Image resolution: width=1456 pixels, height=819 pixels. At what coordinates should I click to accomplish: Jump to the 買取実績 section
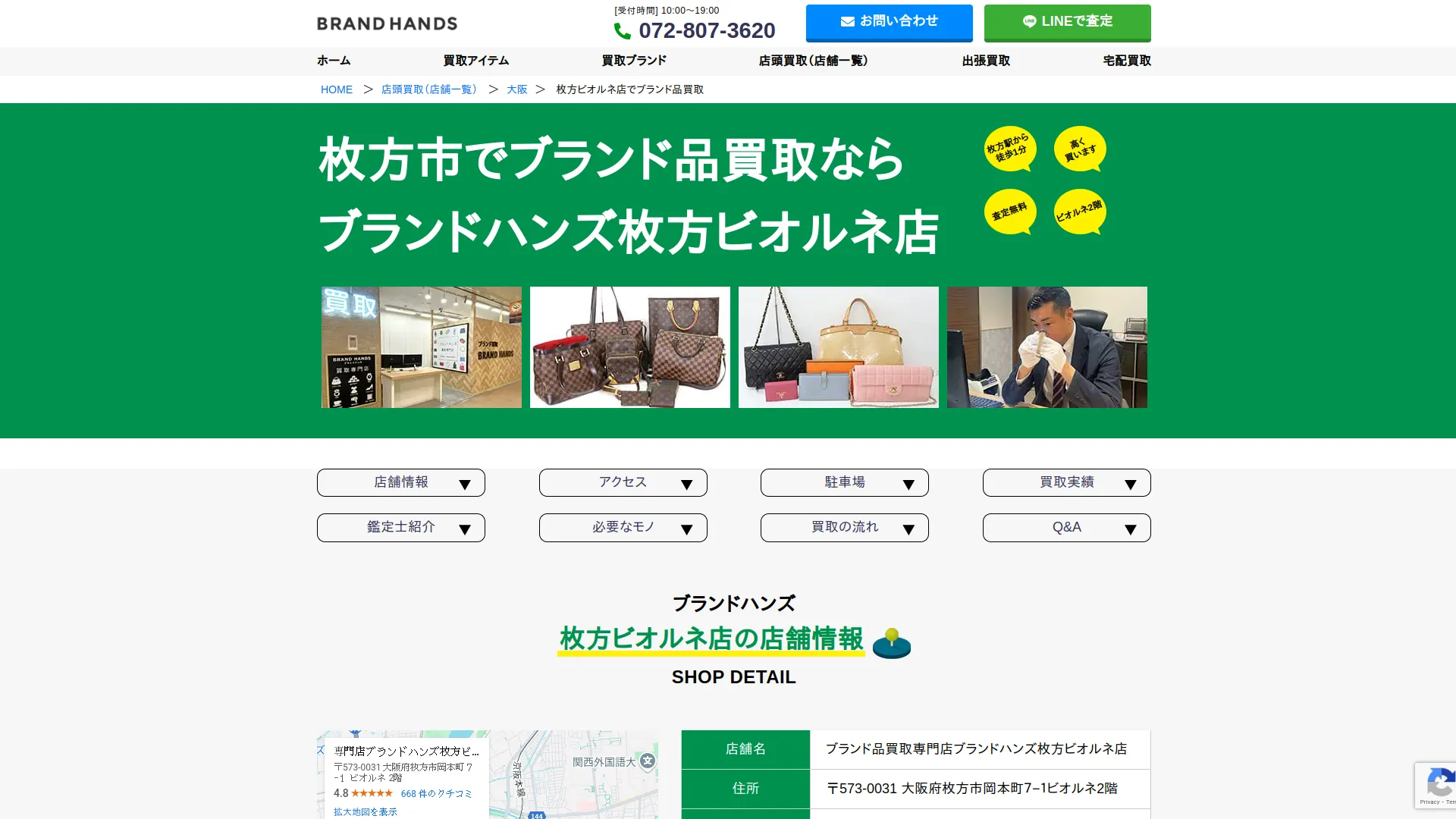click(1067, 482)
